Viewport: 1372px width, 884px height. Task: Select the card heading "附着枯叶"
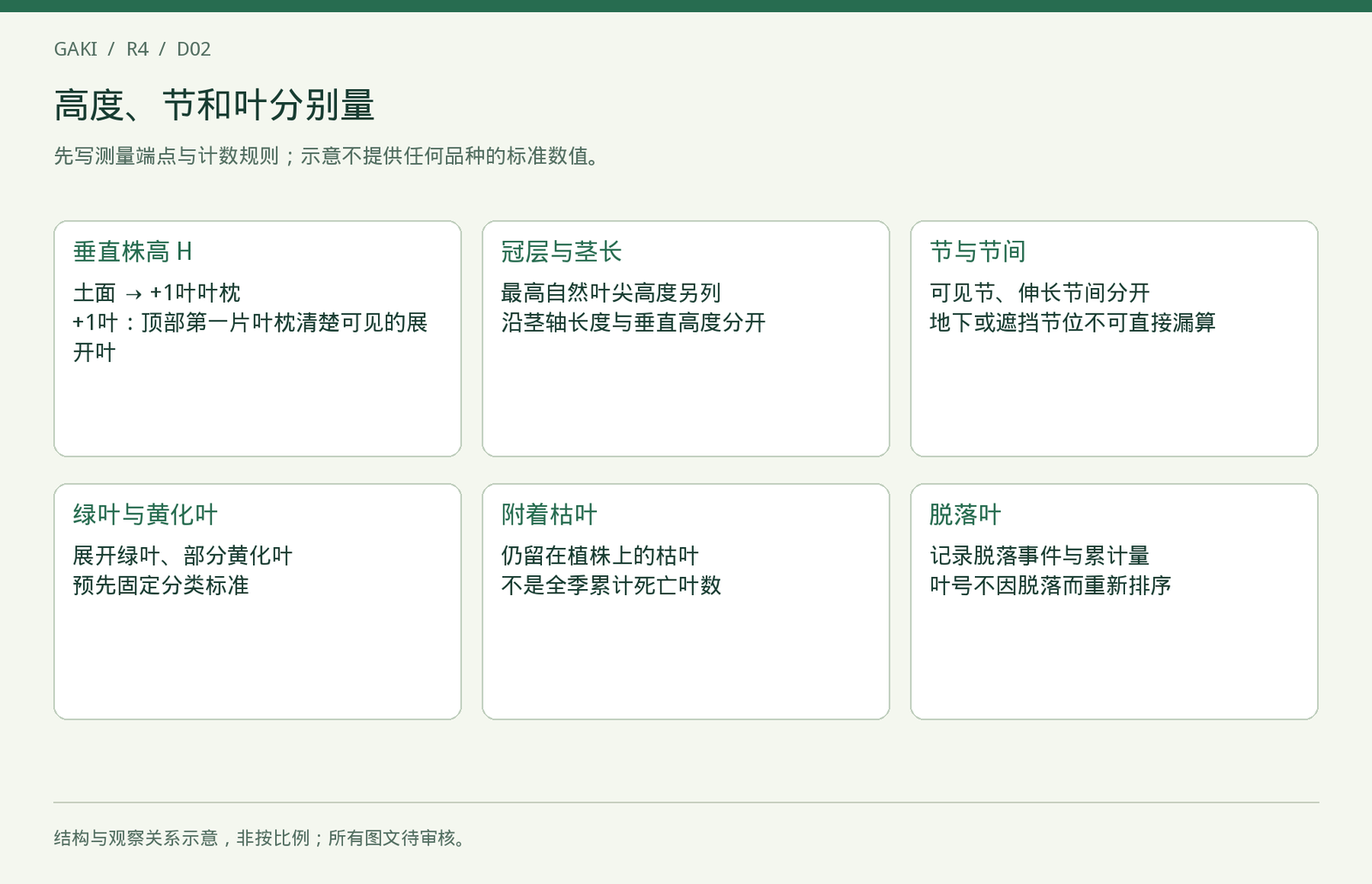tap(550, 514)
